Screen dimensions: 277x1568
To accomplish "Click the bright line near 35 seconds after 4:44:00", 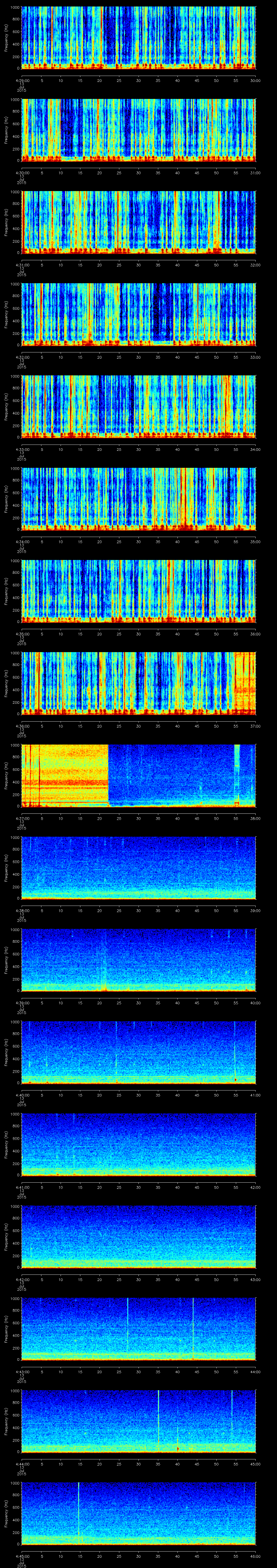I will 158,1421.
